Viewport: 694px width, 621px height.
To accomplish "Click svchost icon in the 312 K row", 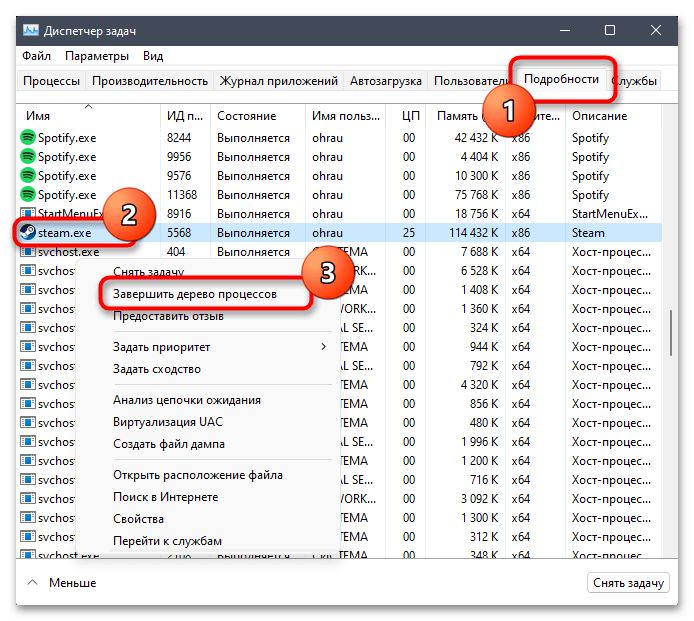I will 27,536.
